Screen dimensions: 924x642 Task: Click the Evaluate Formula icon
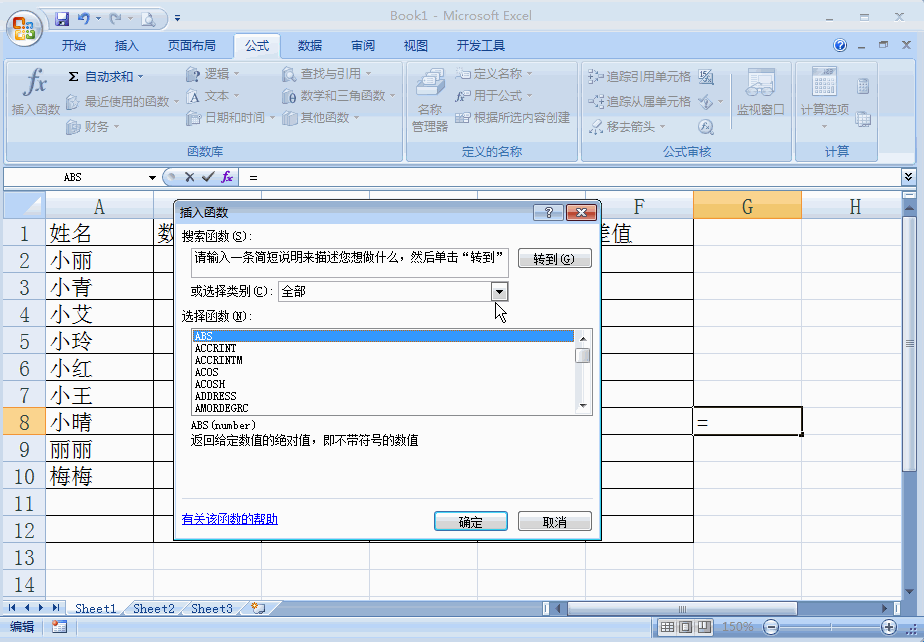click(x=706, y=126)
